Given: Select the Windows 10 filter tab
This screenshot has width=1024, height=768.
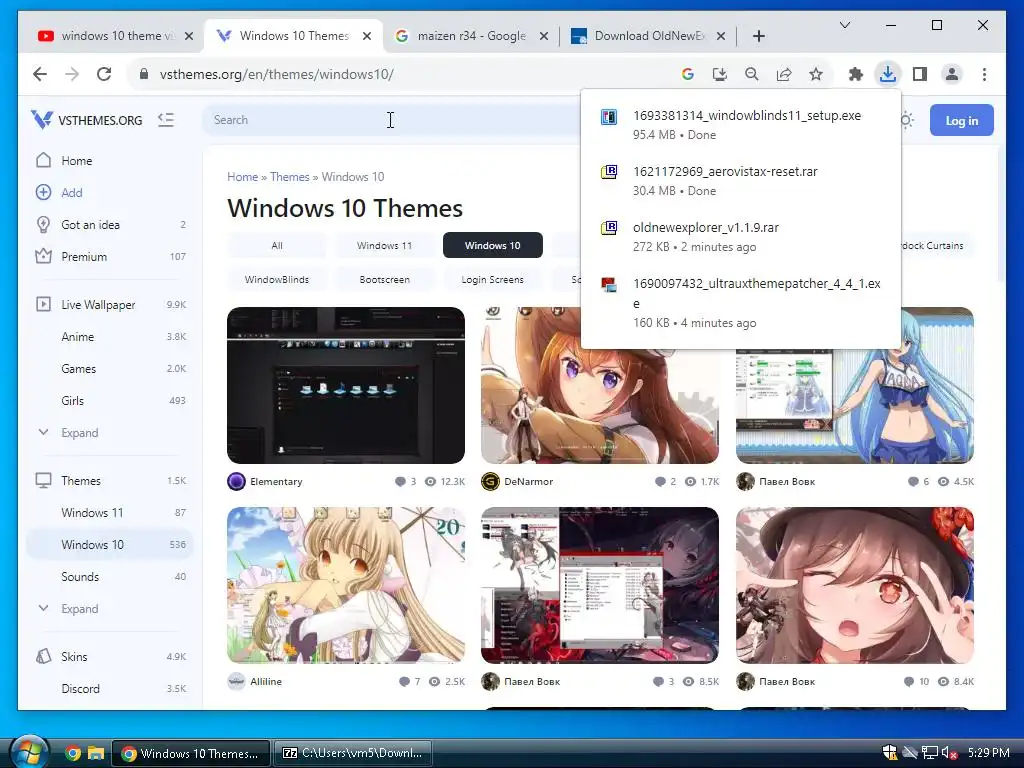Looking at the screenshot, I should click(x=492, y=246).
